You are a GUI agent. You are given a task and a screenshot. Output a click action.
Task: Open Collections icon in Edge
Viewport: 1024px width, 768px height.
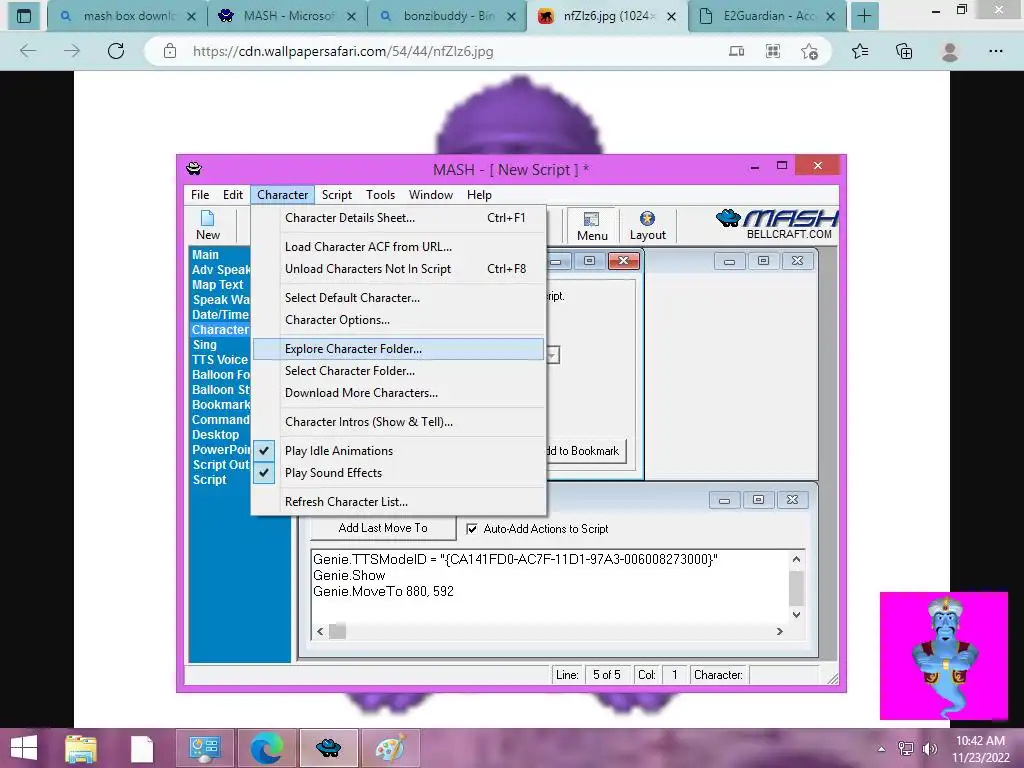904,51
